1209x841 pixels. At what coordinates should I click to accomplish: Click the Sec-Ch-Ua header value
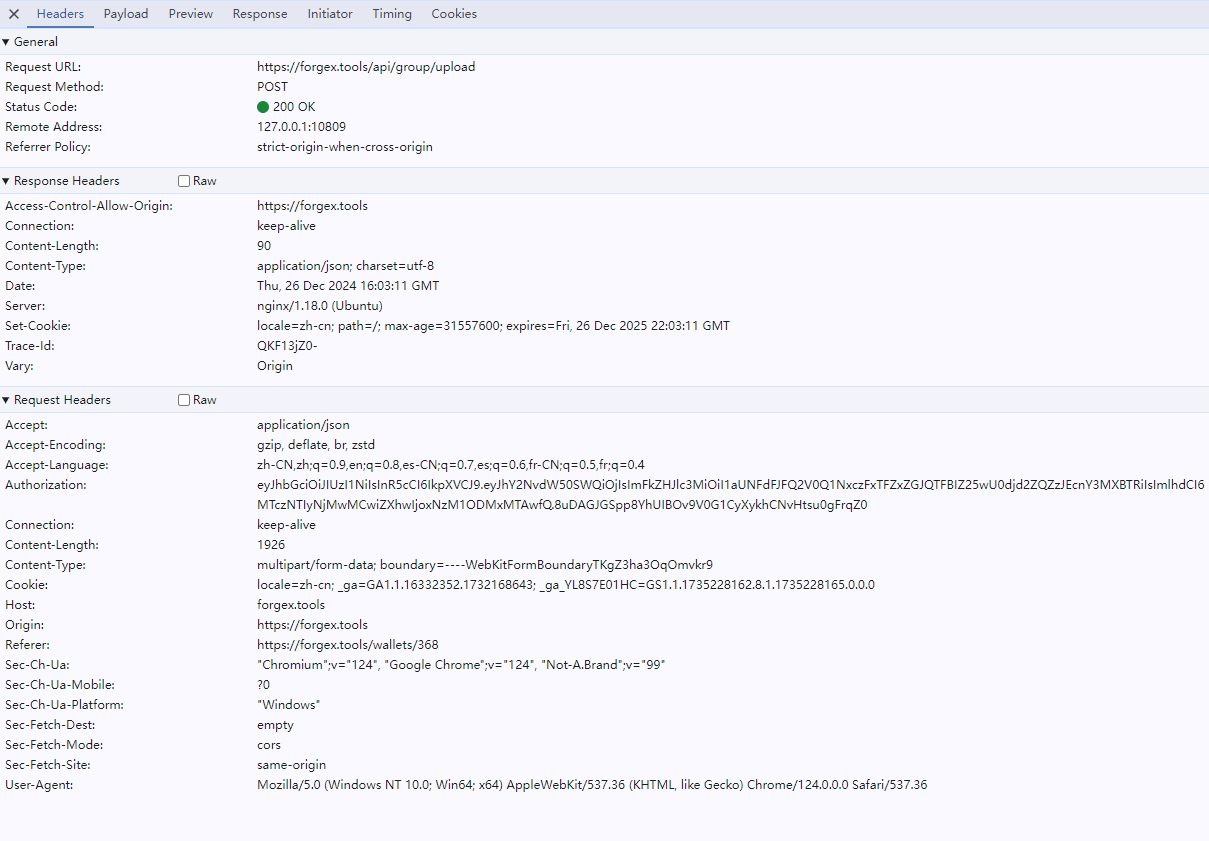click(x=461, y=665)
